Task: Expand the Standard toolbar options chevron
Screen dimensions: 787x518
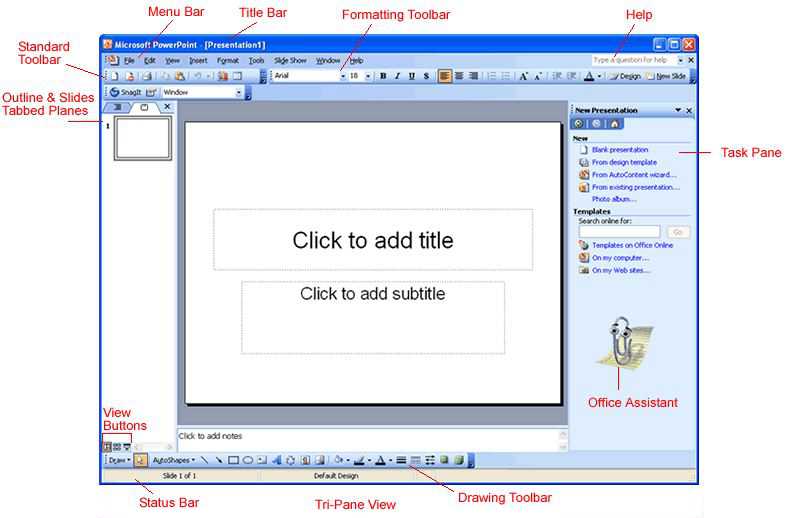Action: pos(263,76)
